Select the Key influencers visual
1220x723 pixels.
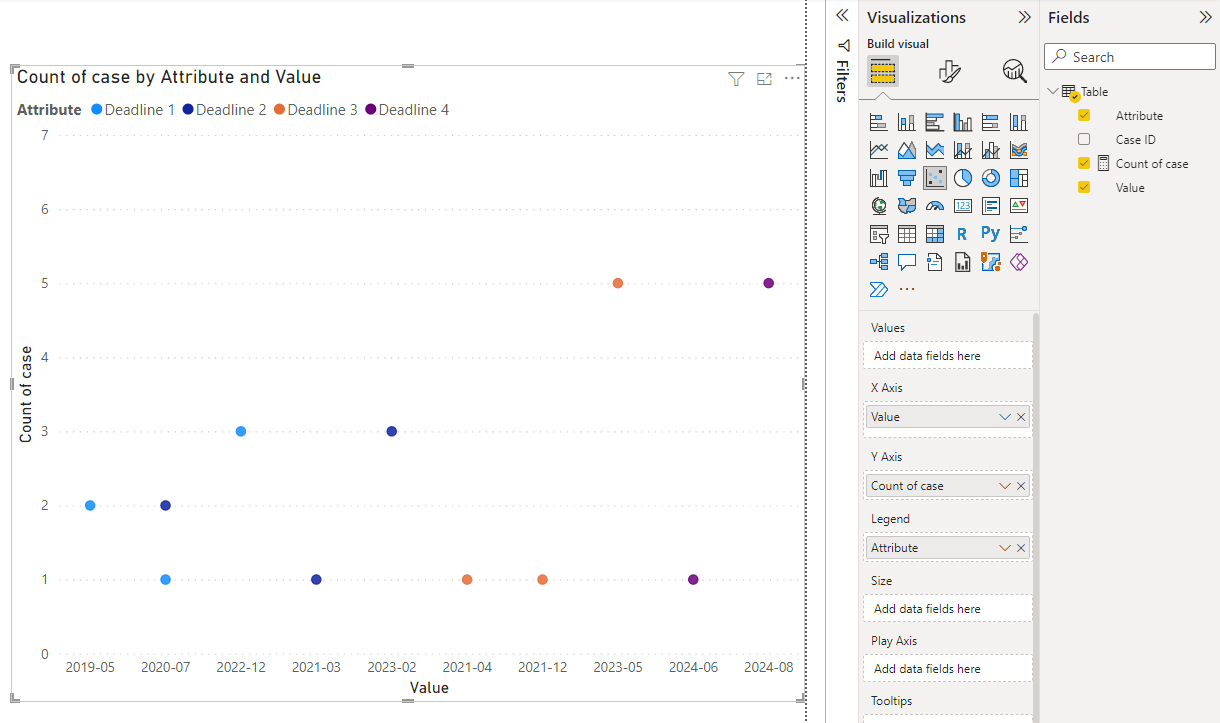point(1019,234)
